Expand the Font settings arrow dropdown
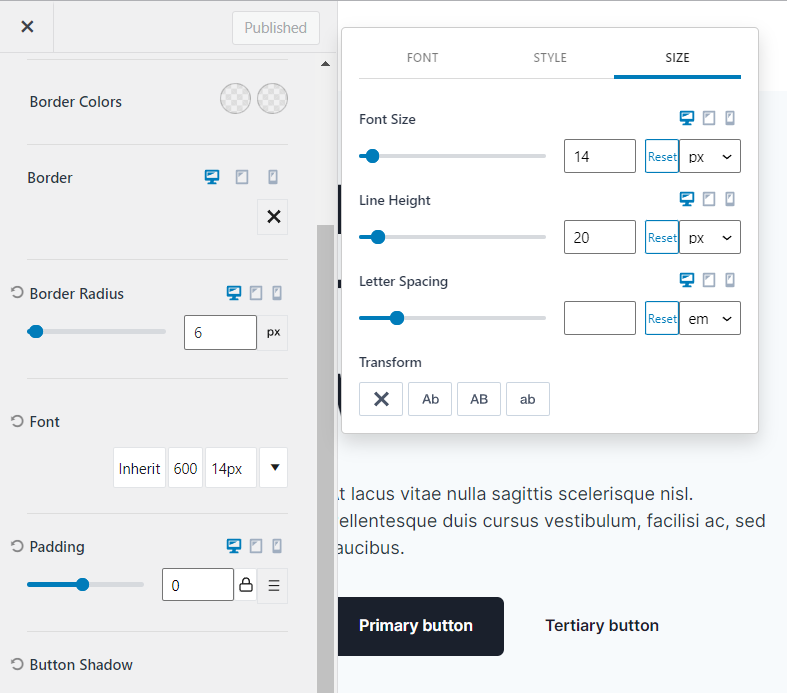The height and width of the screenshot is (693, 787). (x=274, y=468)
